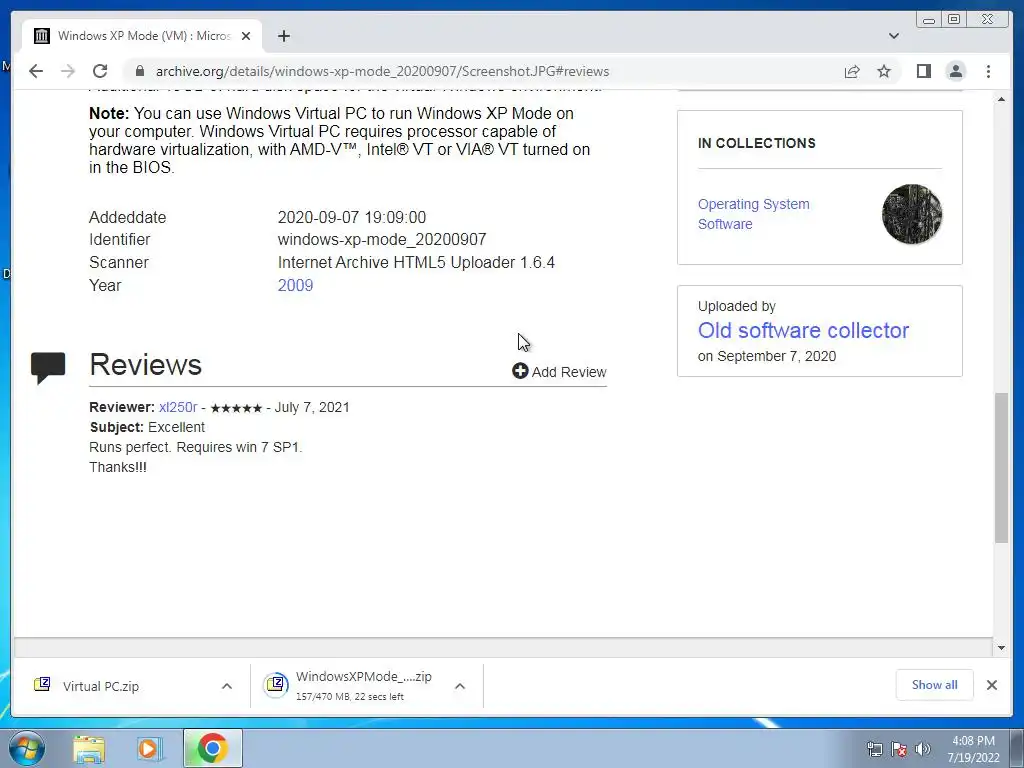Open the taskbar clock showing 4:08 PM
This screenshot has width=1024, height=768.
pyautogui.click(x=974, y=749)
